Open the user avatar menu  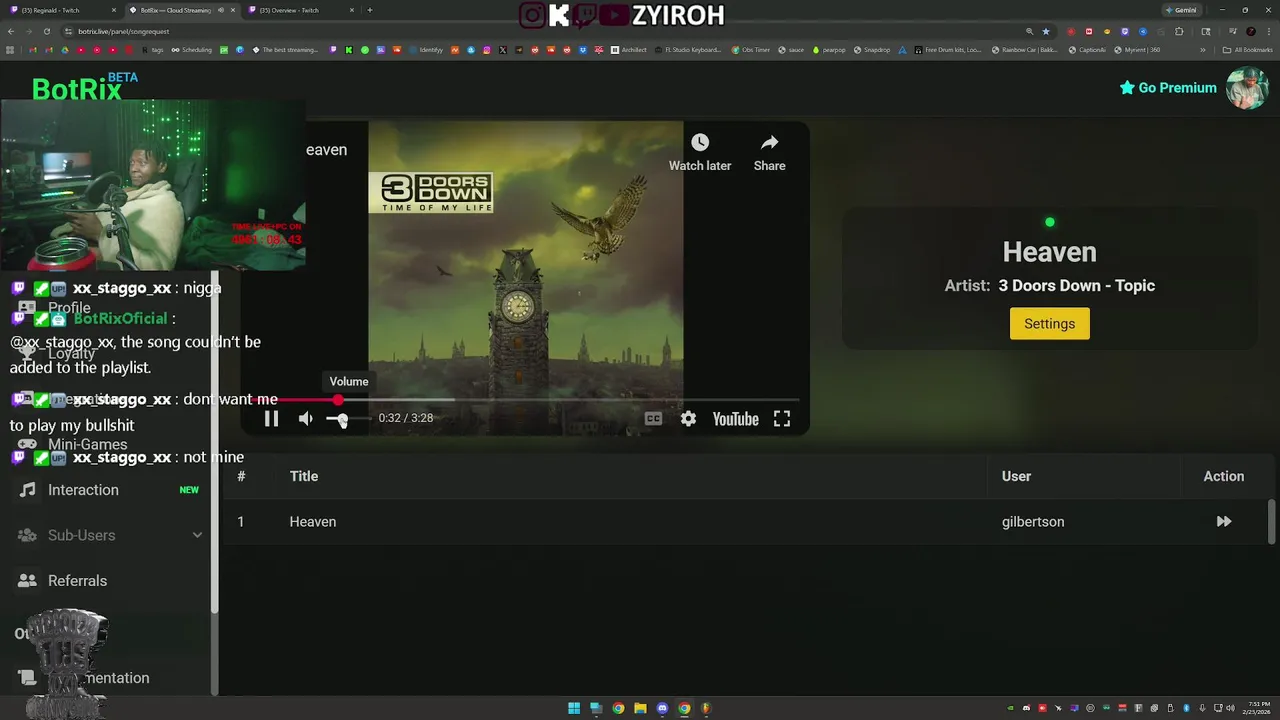1247,88
